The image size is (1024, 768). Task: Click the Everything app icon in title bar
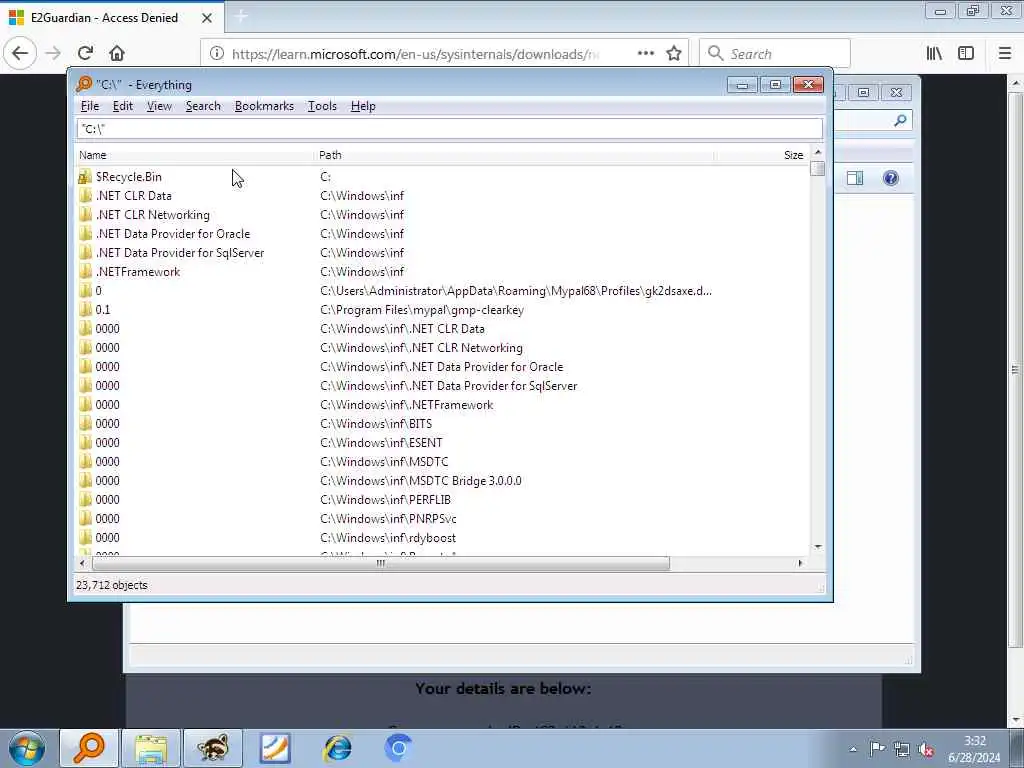(84, 84)
